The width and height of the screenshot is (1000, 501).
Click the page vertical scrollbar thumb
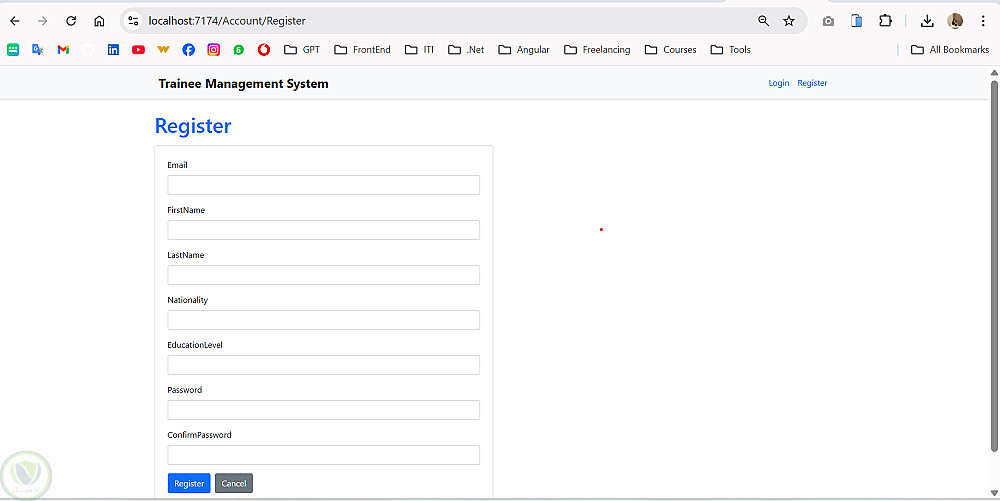tap(994, 266)
